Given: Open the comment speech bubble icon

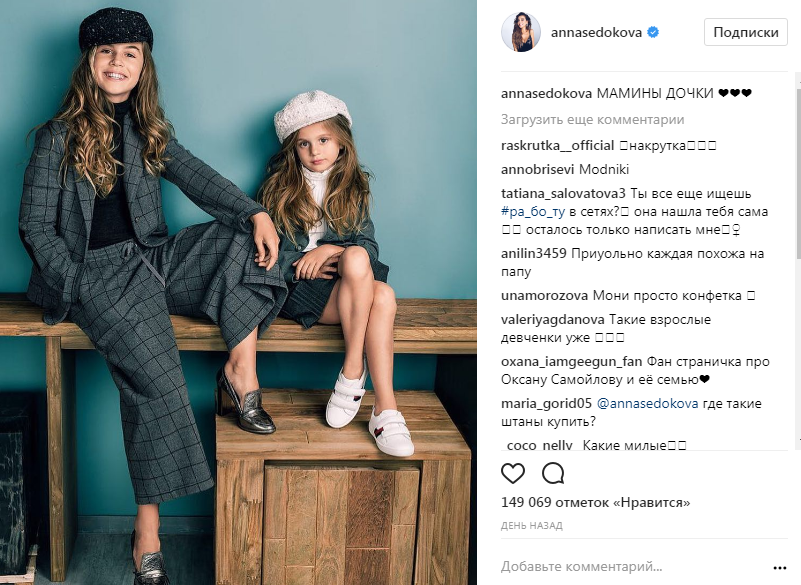Looking at the screenshot, I should tap(553, 473).
